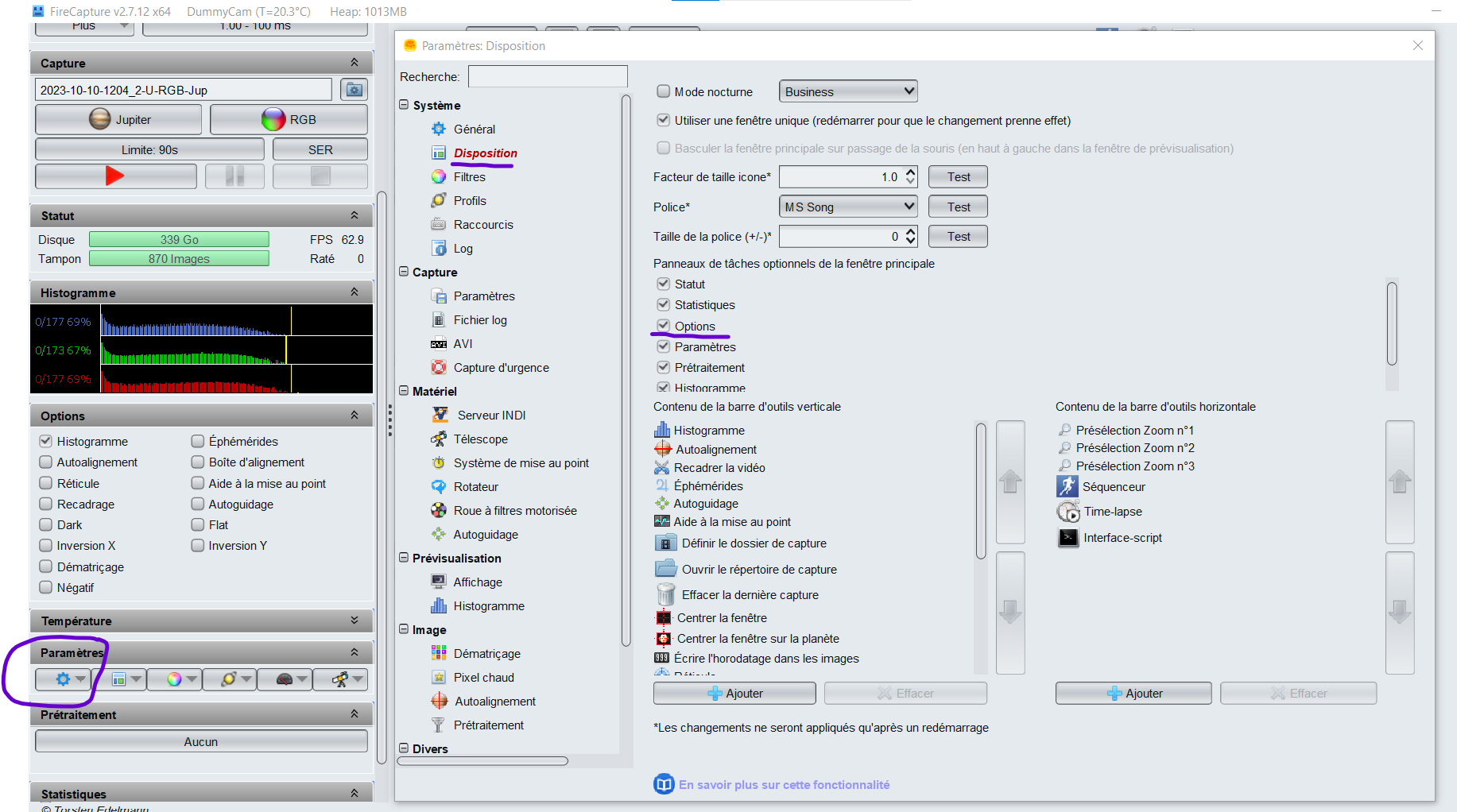Viewport: 1457px width, 812px height.
Task: Open Serveur INDI settings
Action: (x=491, y=415)
